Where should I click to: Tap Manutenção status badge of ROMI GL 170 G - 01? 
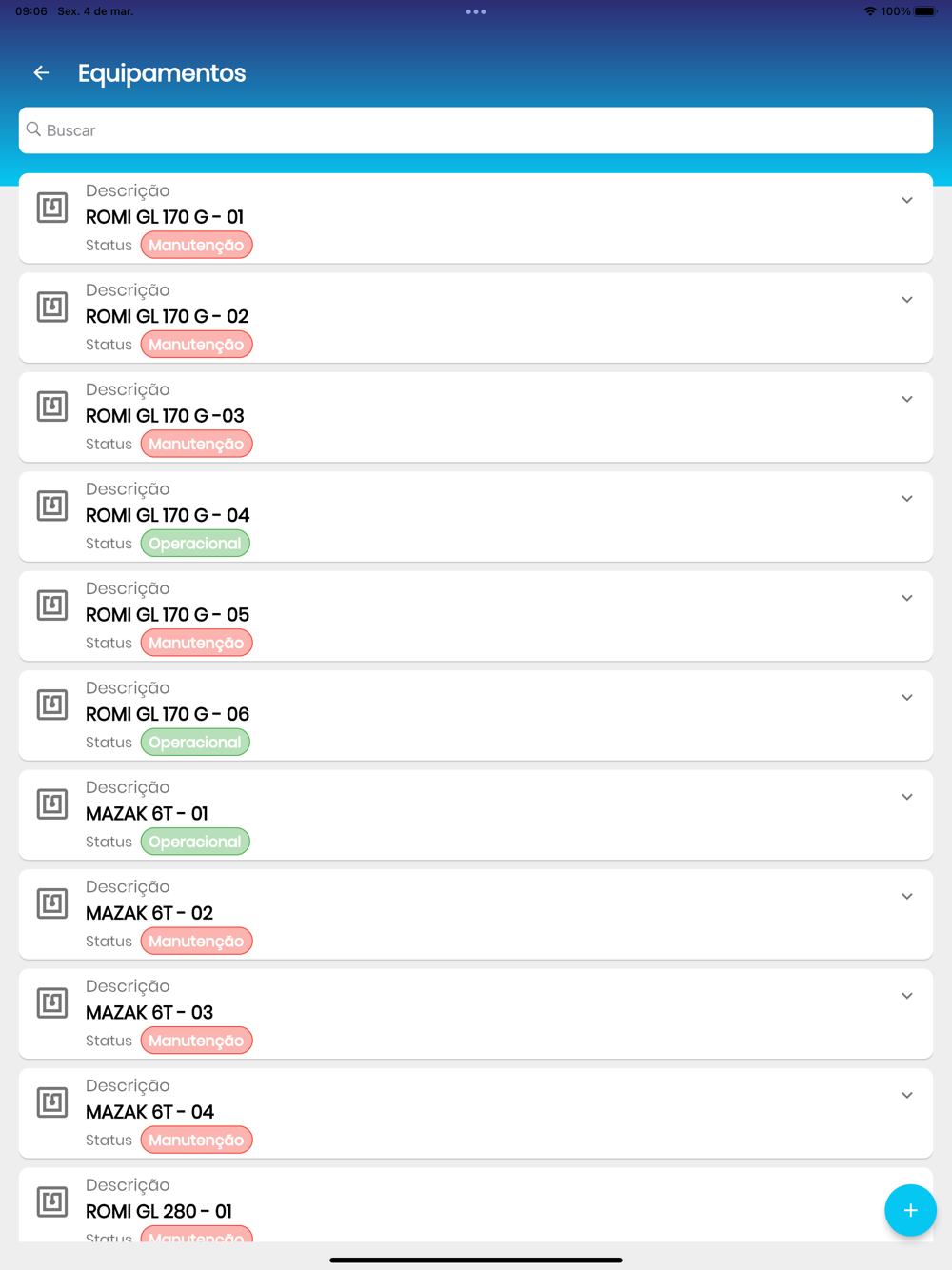coord(197,246)
